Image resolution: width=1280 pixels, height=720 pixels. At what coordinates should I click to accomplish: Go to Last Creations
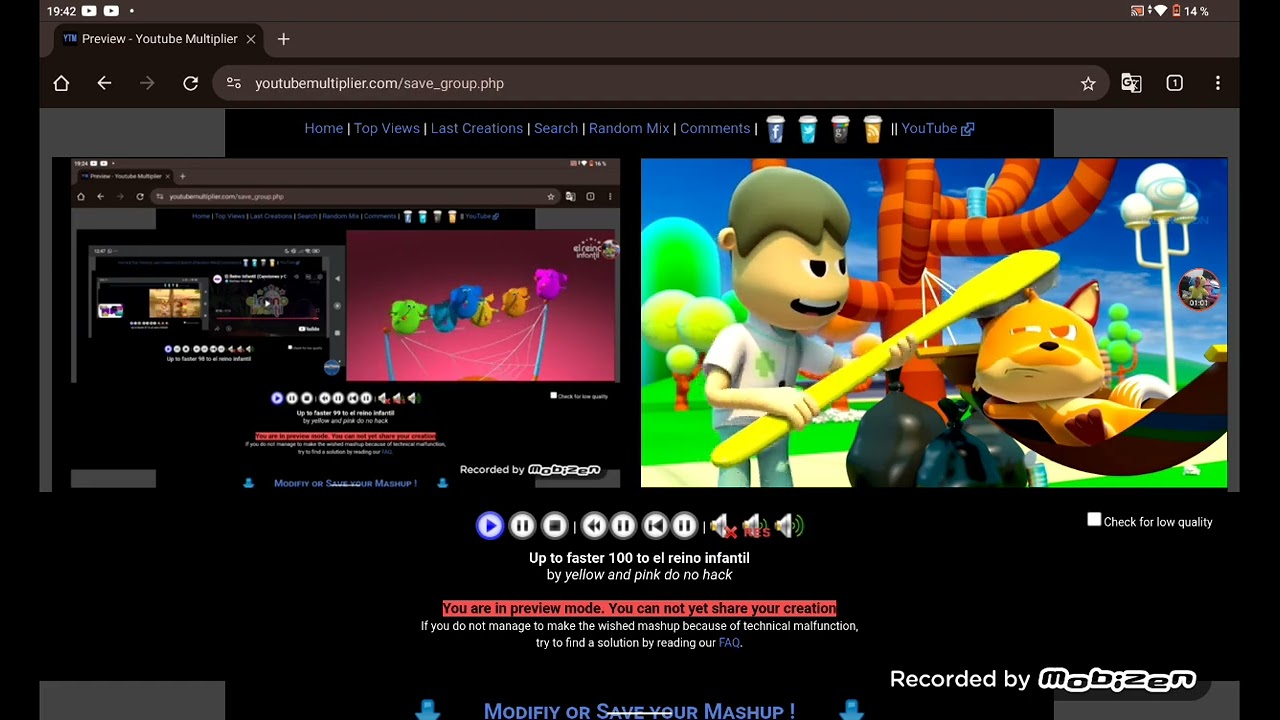point(477,128)
